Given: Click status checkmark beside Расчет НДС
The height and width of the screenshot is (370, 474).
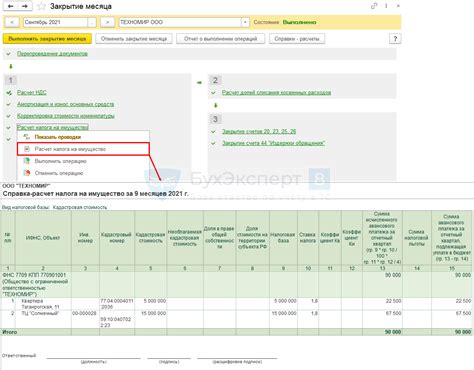Looking at the screenshot, I should click(x=9, y=93).
